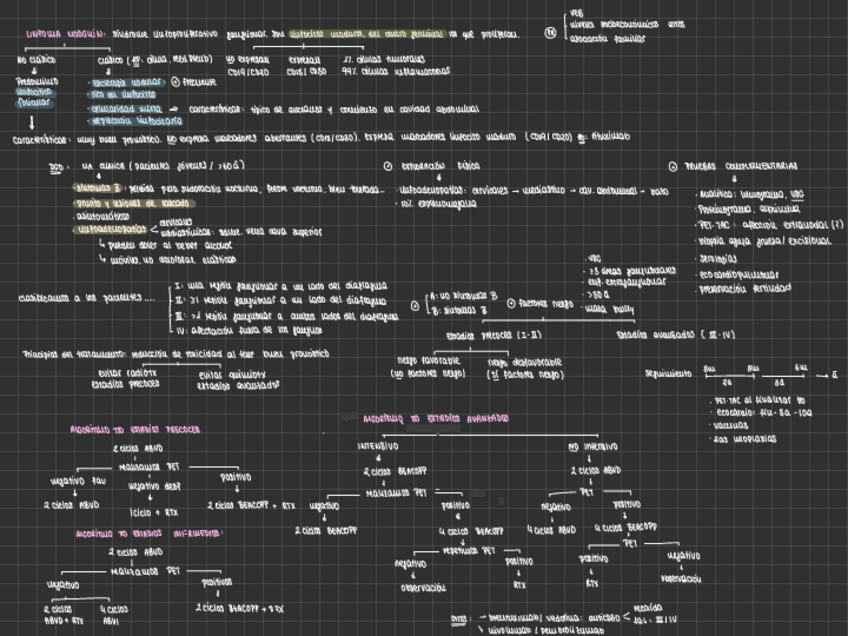Click the "Seguimiento" timeline label
This screenshot has width=848, height=636.
668,373
